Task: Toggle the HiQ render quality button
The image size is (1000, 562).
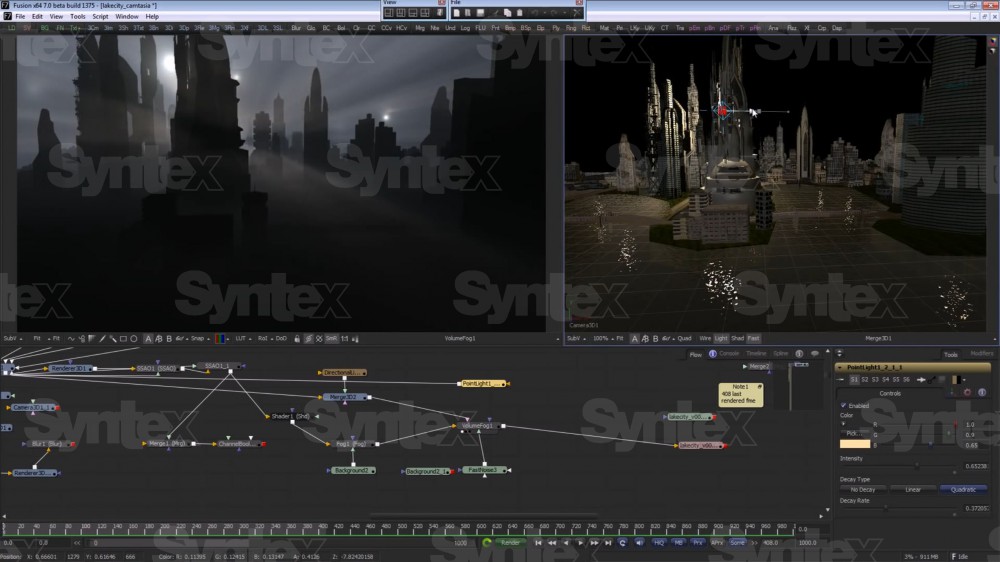Action: click(659, 542)
